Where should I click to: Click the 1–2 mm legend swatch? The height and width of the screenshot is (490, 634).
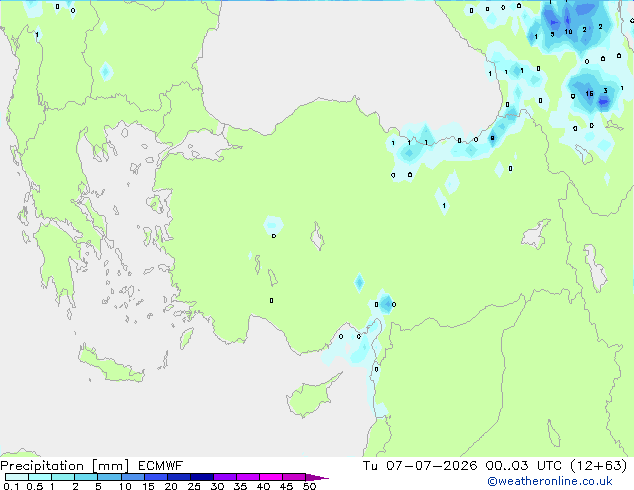[x=63, y=477]
